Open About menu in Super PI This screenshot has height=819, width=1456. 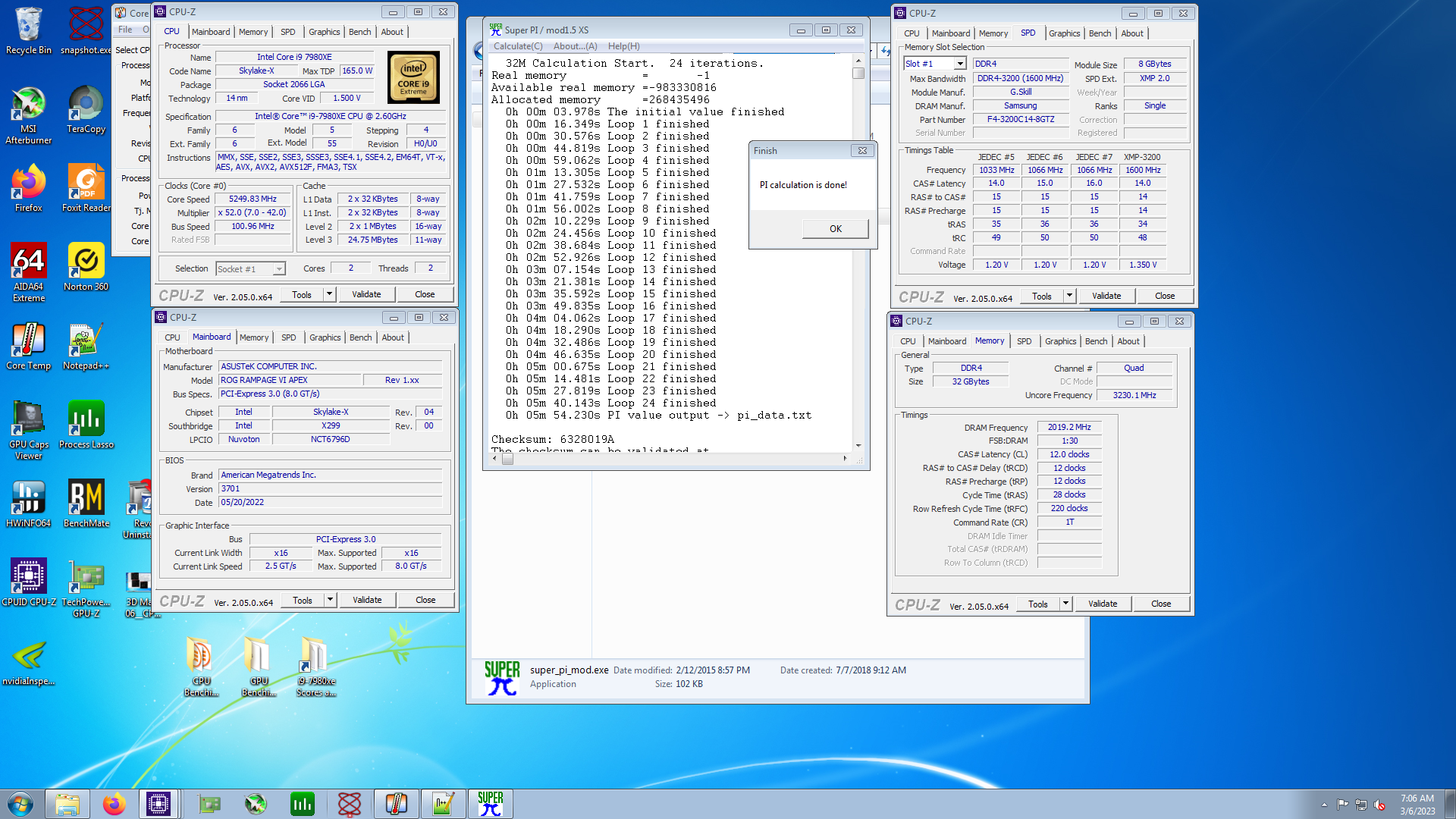pos(576,46)
